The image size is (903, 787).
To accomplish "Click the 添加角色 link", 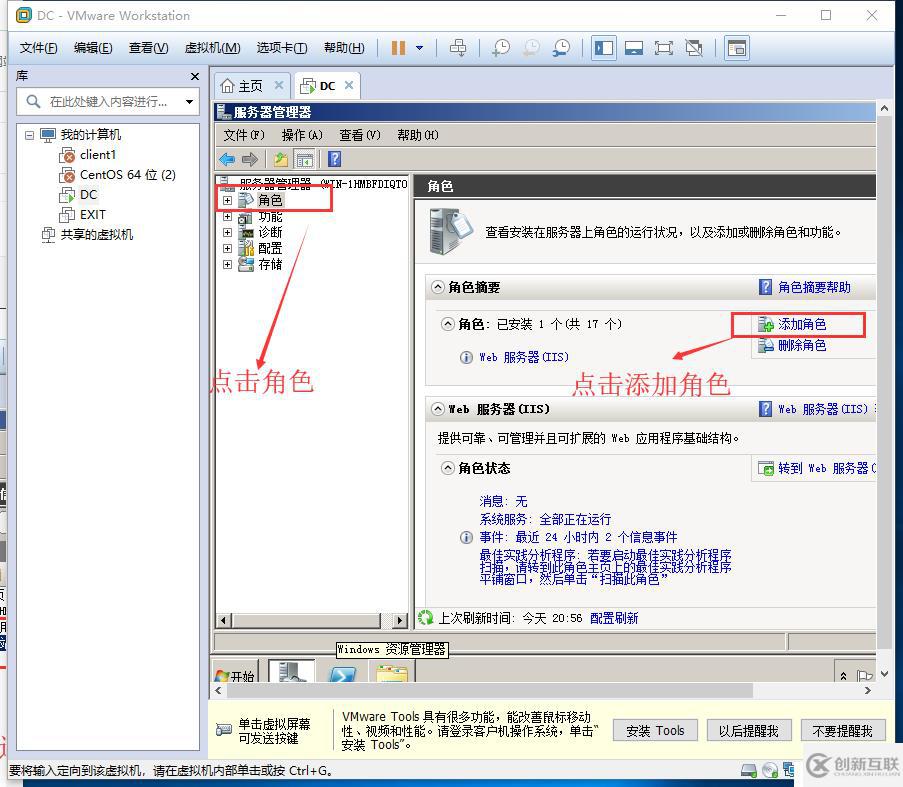I will (802, 325).
